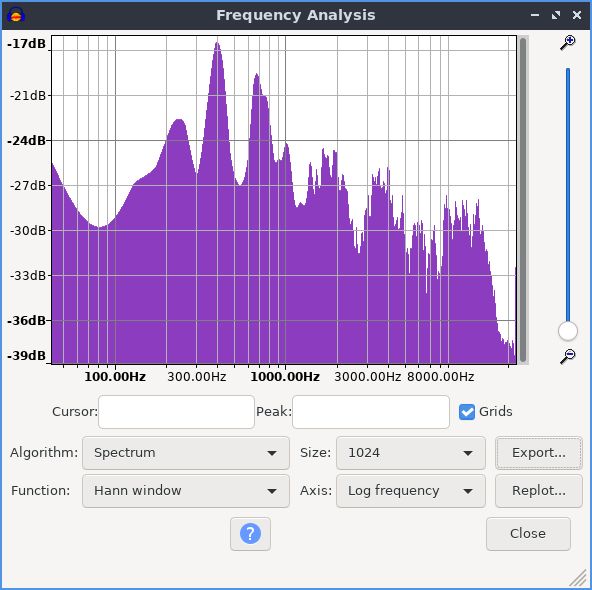Click the Replot... button
The width and height of the screenshot is (592, 590).
(x=539, y=491)
